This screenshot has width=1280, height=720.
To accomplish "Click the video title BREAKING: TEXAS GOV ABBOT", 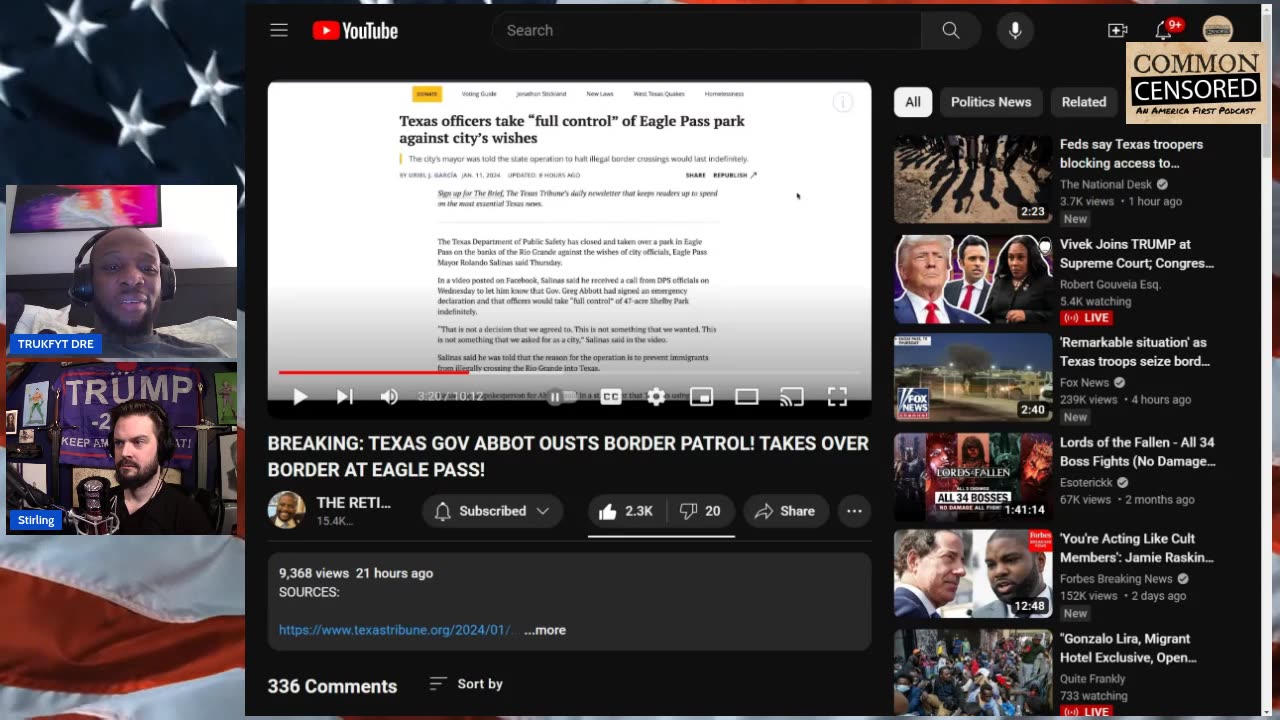I will (568, 456).
